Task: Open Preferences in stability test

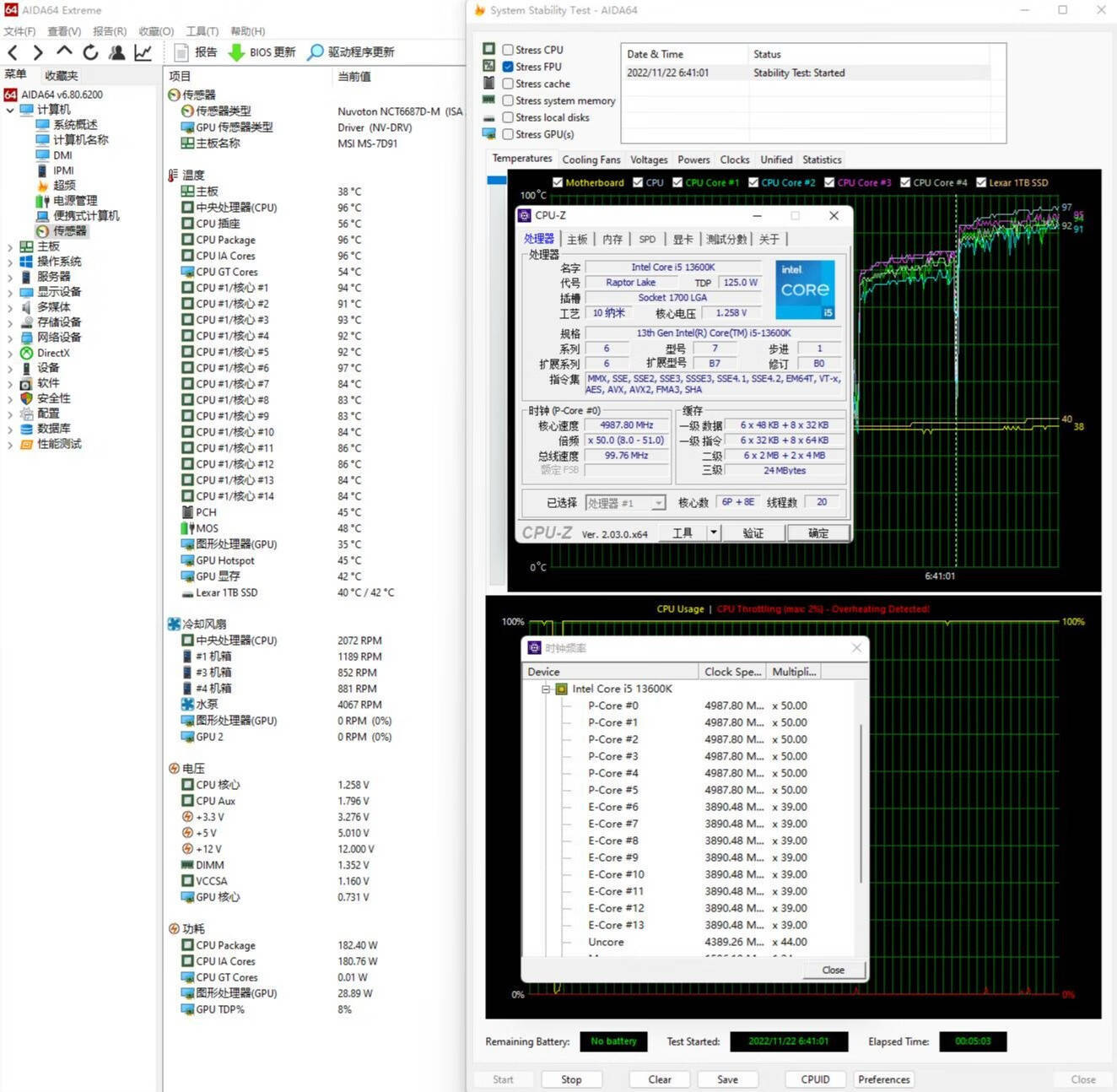Action: click(x=884, y=1079)
